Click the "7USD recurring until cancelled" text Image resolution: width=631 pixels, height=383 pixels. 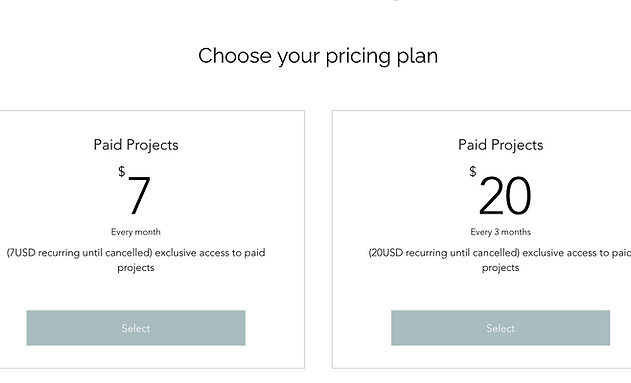point(79,253)
